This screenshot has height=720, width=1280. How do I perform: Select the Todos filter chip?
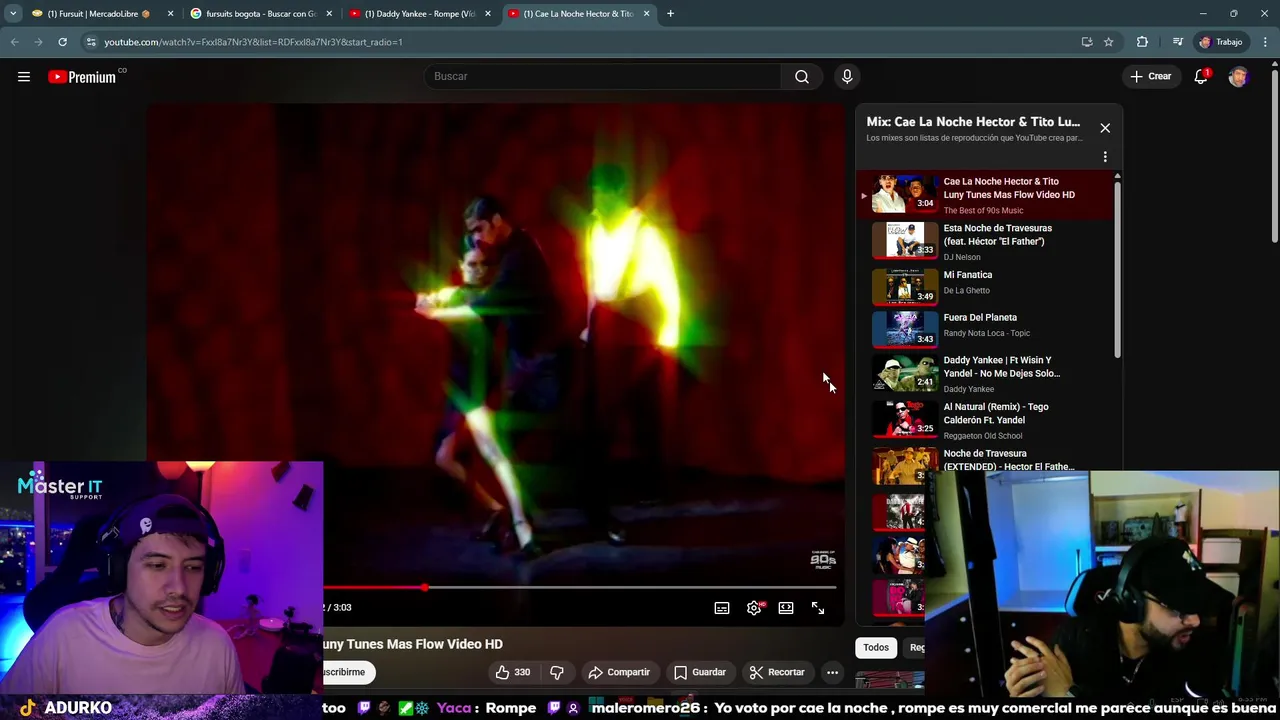[x=876, y=648]
